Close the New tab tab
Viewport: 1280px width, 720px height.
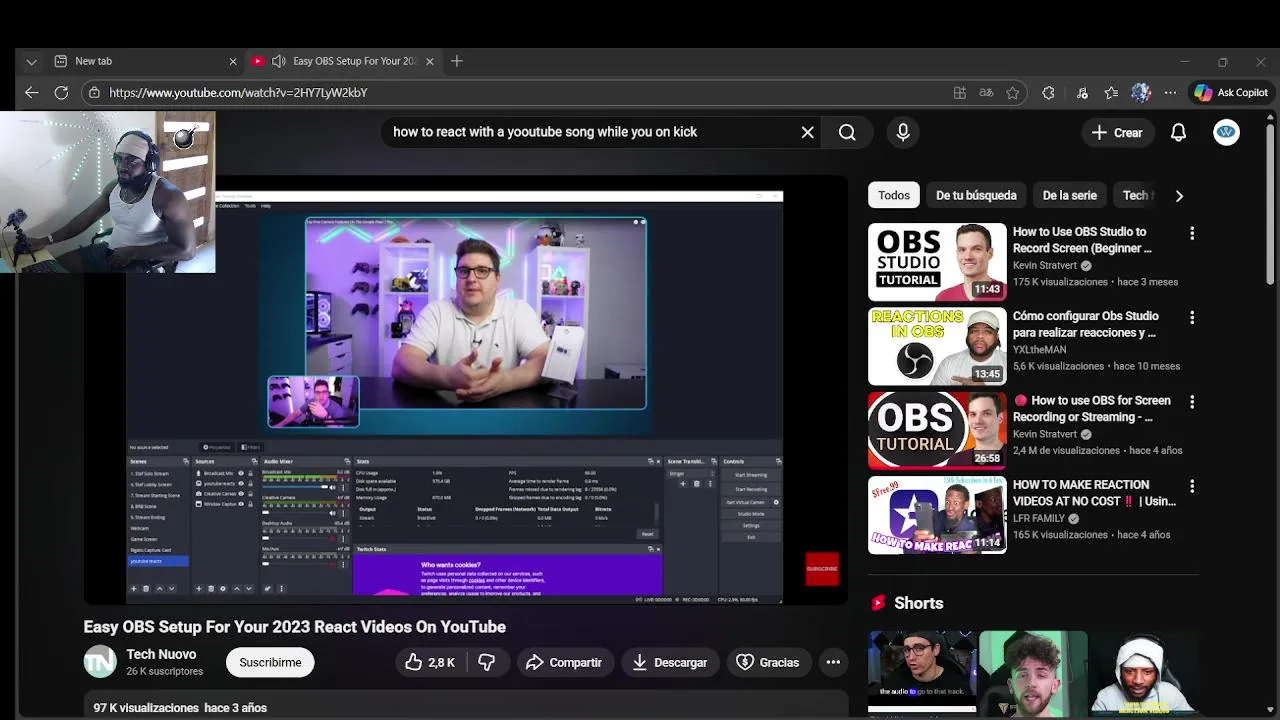(x=233, y=61)
